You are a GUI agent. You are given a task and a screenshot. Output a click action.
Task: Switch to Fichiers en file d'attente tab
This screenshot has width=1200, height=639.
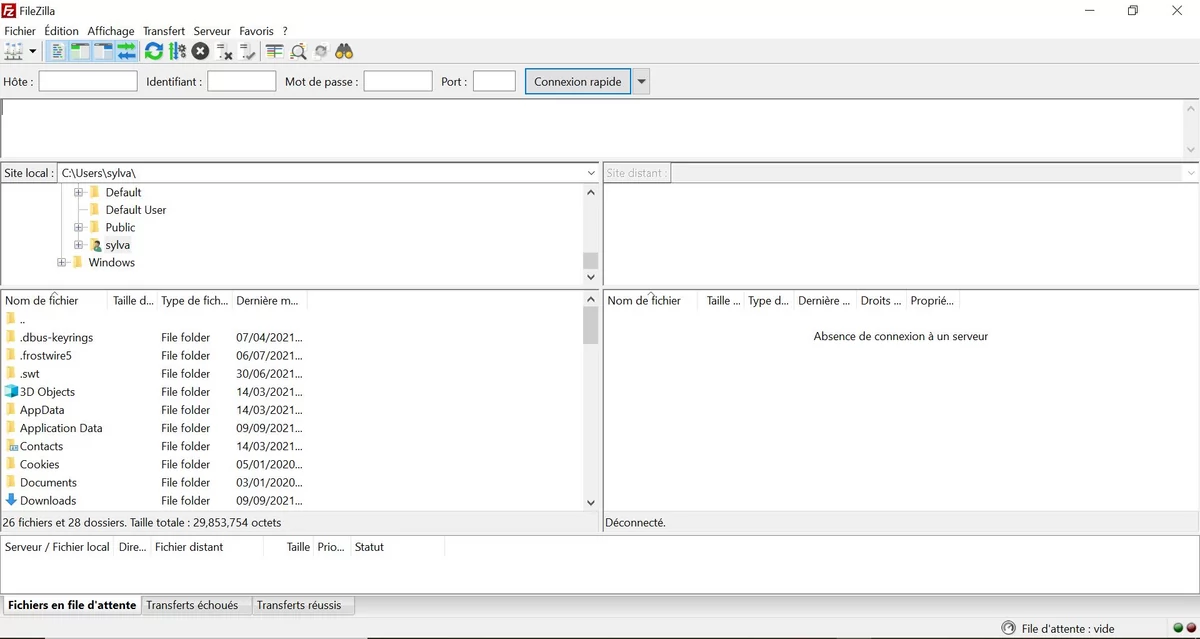72,605
